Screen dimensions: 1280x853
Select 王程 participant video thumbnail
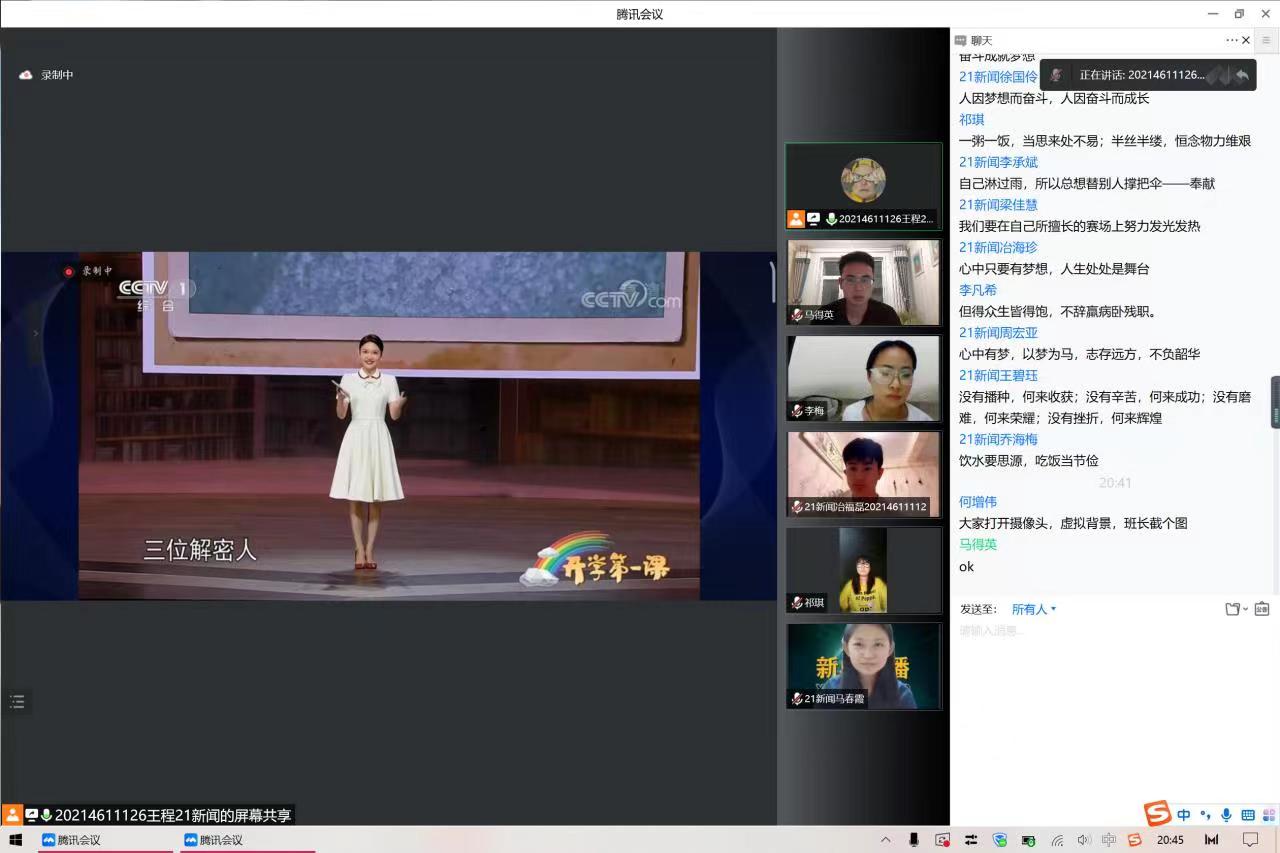864,187
